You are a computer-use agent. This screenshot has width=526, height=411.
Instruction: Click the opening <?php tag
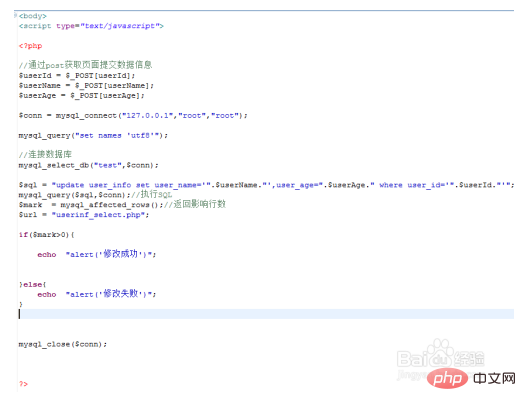point(31,46)
